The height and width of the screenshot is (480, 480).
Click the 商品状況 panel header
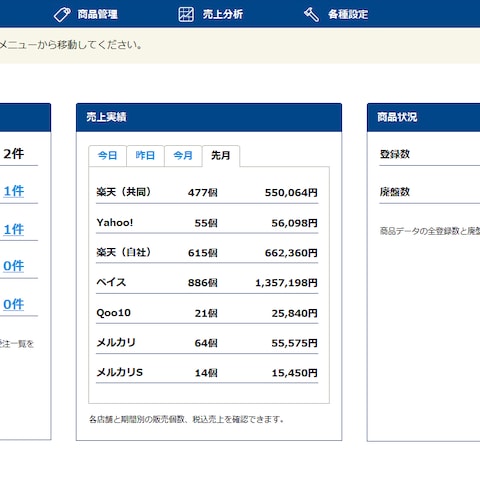point(424,117)
